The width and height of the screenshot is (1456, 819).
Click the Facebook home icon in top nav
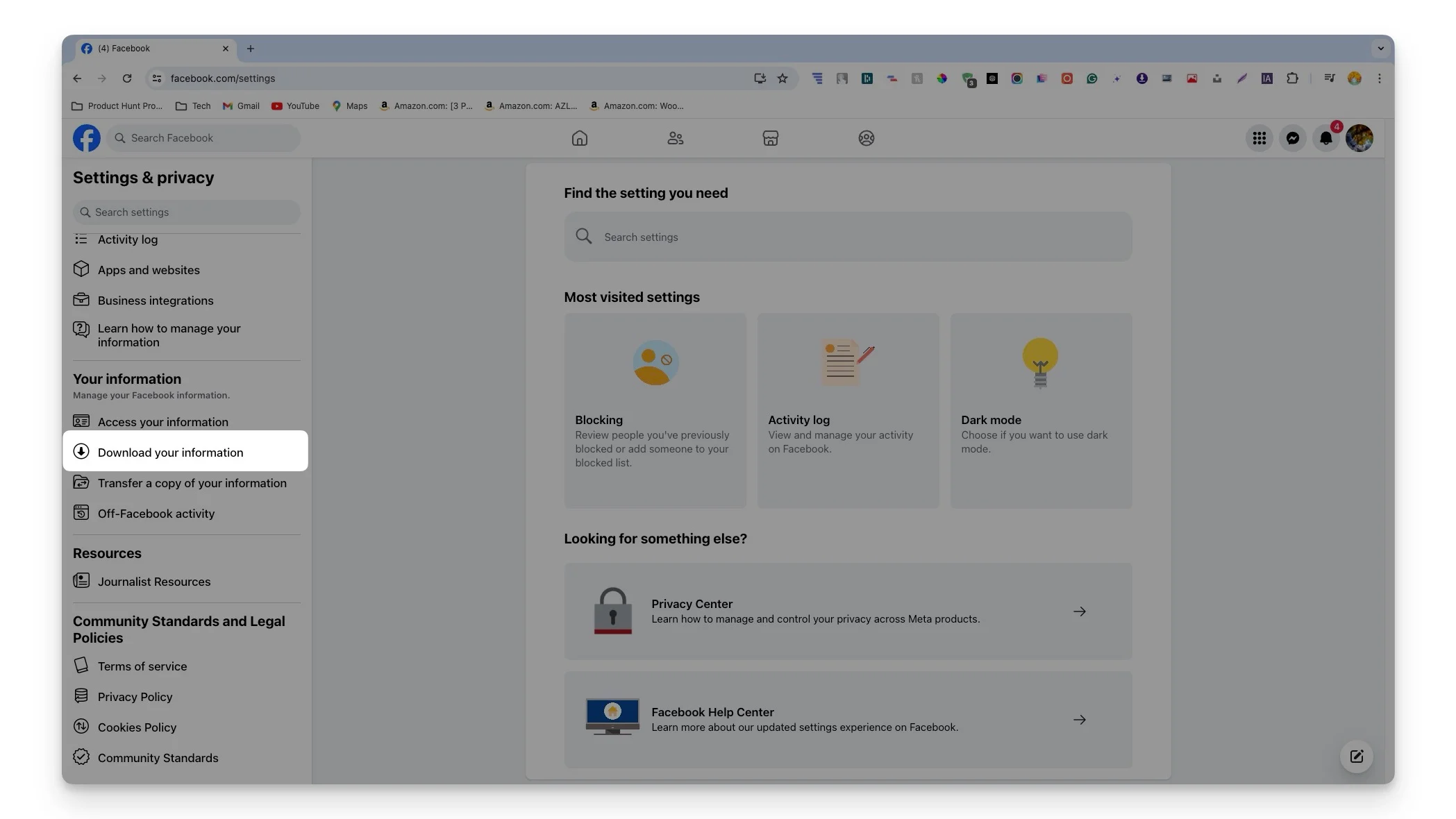coord(579,137)
